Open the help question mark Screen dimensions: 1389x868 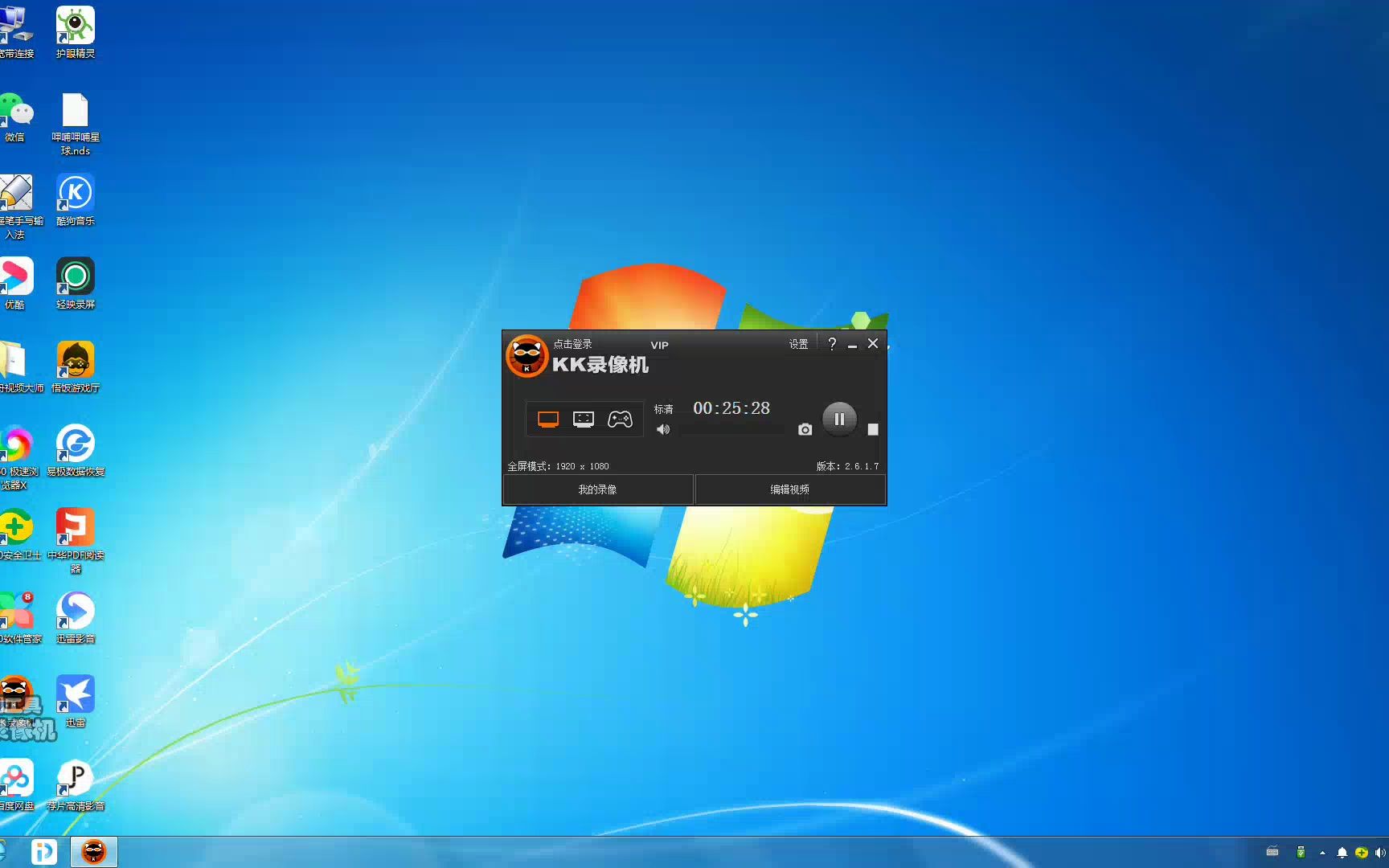click(832, 344)
